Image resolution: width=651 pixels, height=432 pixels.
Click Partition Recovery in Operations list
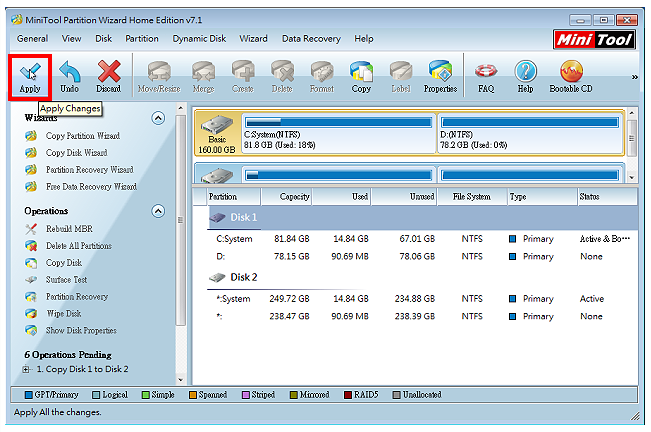pyautogui.click(x=77, y=297)
